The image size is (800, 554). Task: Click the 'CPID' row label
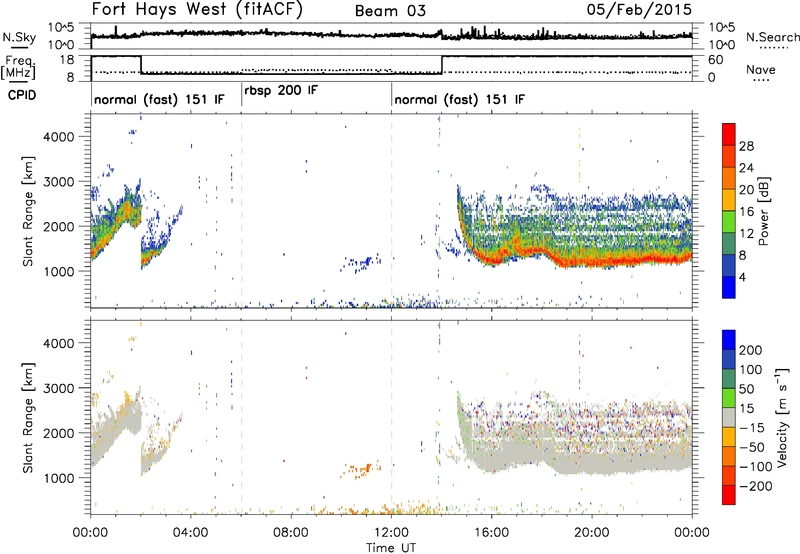coord(22,95)
